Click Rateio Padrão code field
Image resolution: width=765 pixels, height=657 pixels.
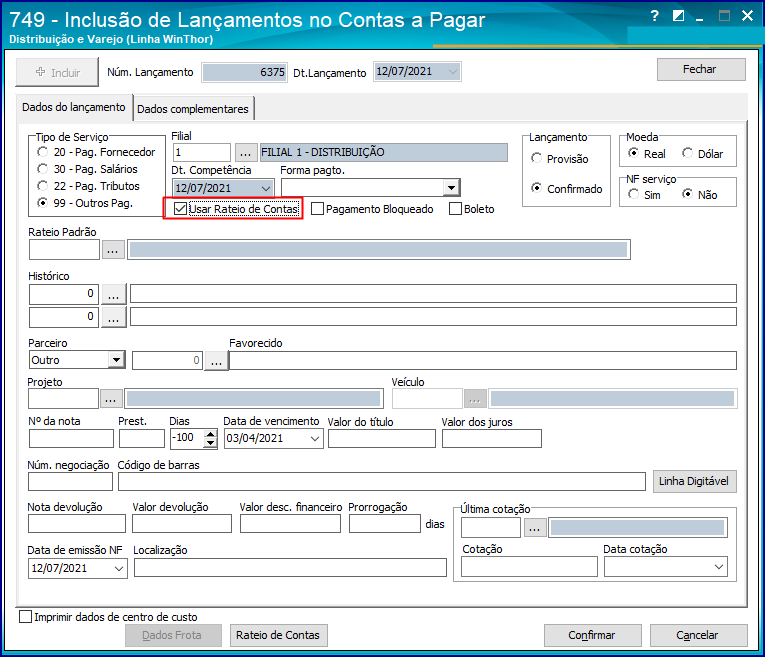click(x=64, y=250)
